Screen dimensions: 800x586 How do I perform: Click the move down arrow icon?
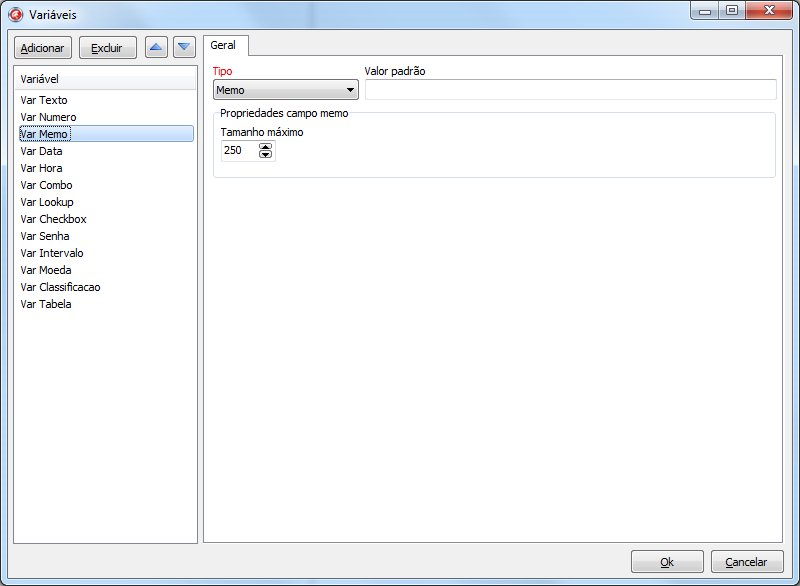click(x=184, y=47)
